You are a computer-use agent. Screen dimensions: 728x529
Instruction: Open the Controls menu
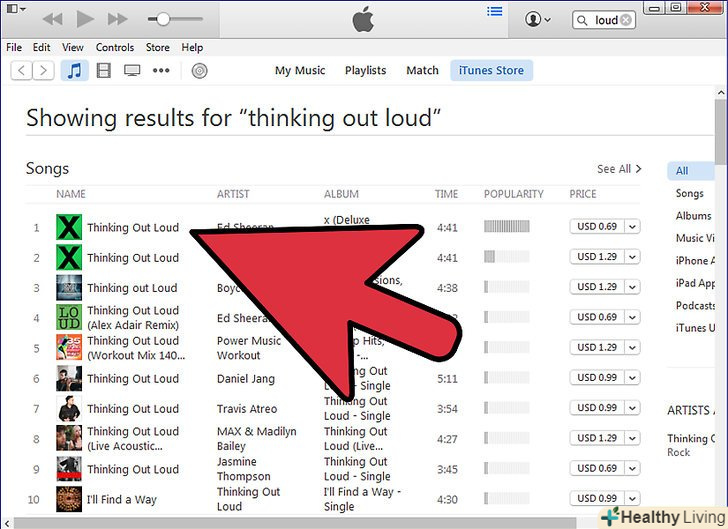click(115, 47)
